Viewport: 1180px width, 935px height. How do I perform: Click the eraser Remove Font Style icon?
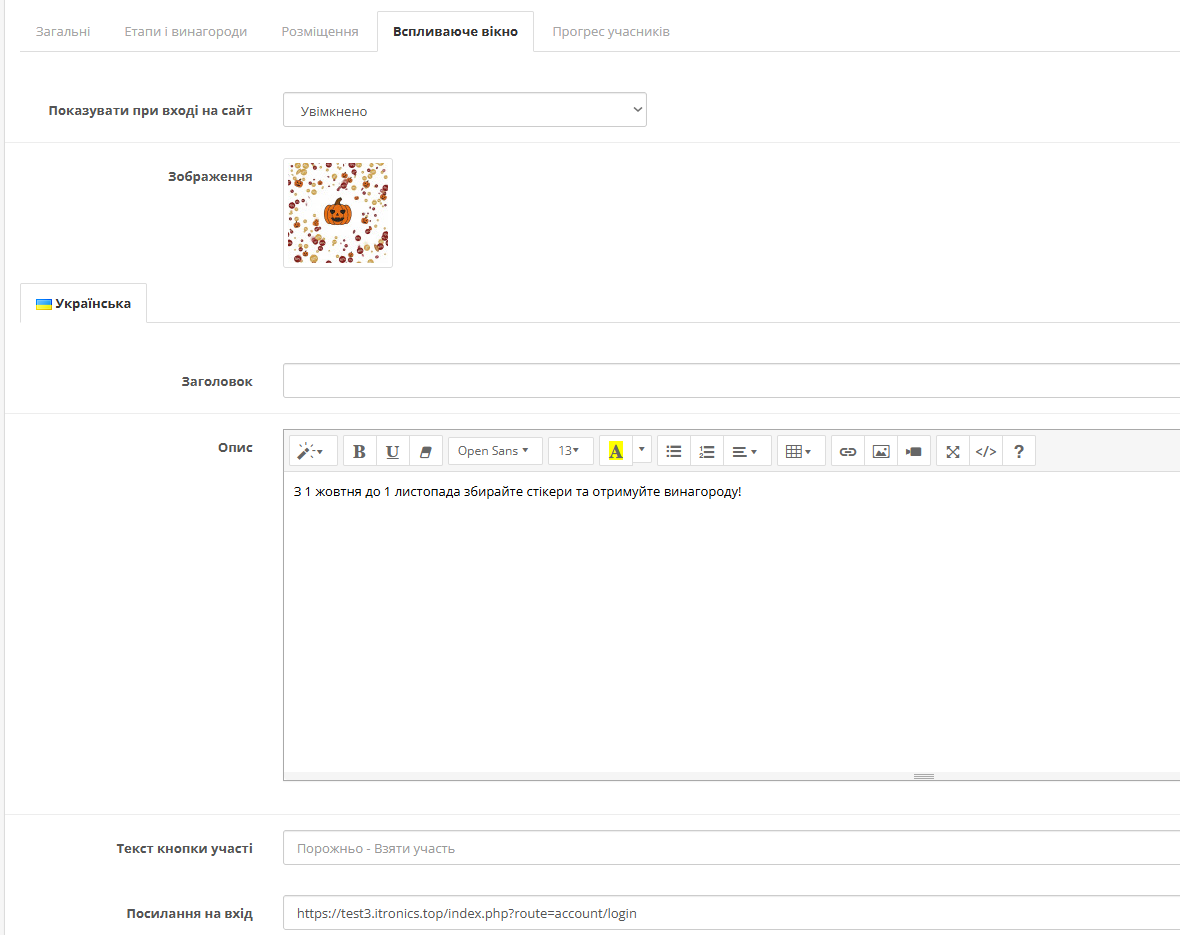[x=426, y=451]
